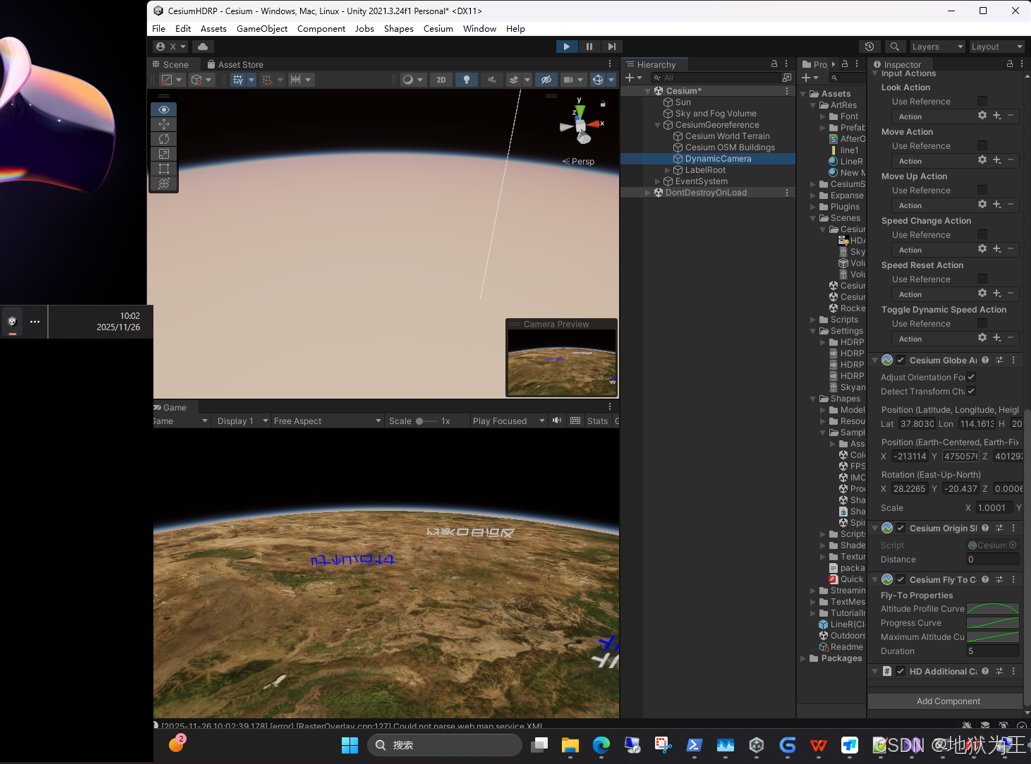The width and height of the screenshot is (1031, 764).
Task: Click the global search magnifier icon
Action: coord(894,47)
